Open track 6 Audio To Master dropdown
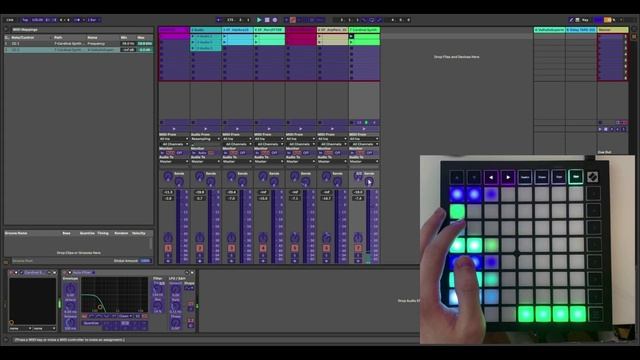This screenshot has height=360, width=640. (x=332, y=162)
